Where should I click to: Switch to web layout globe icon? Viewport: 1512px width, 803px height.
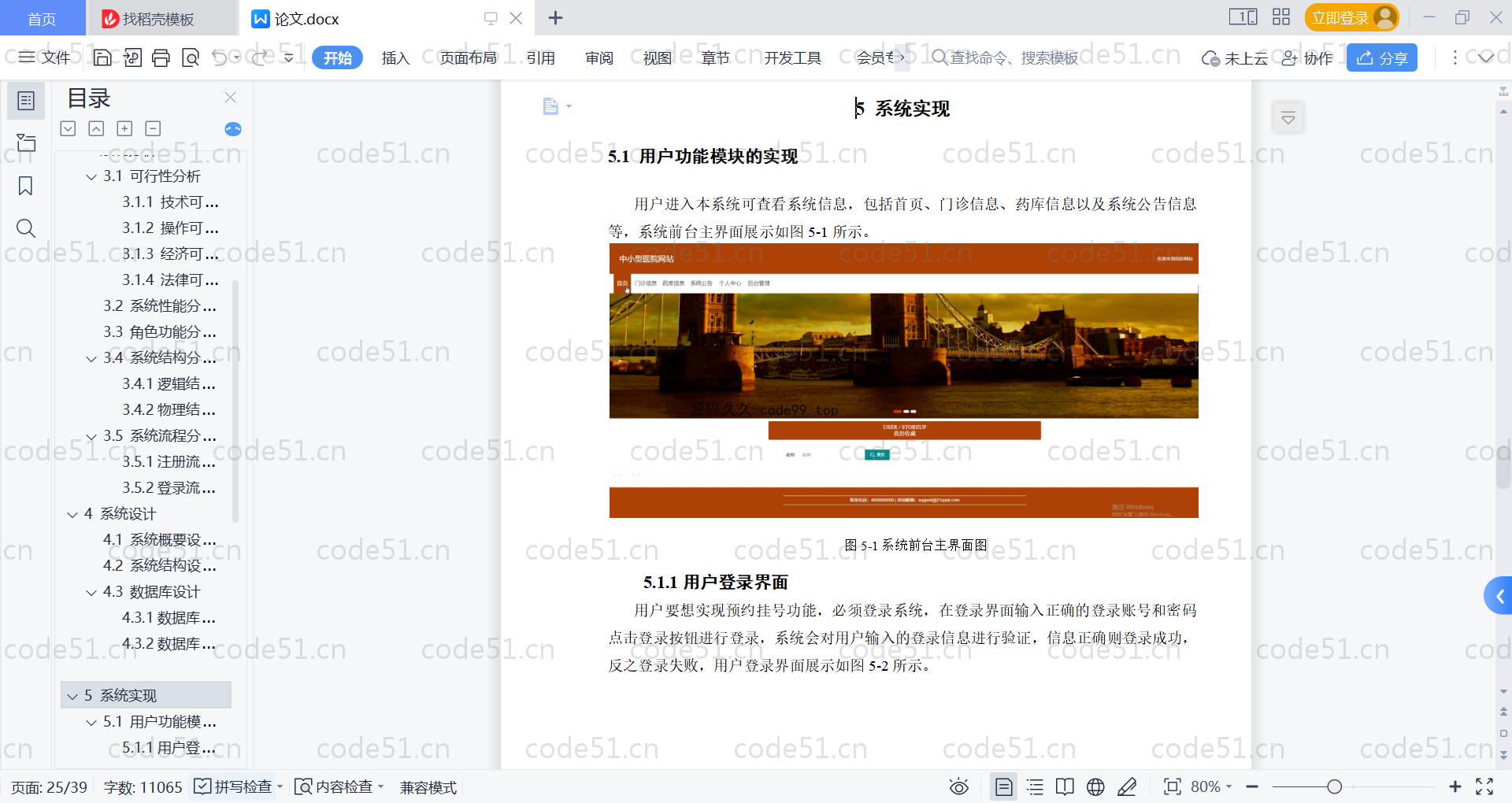point(1095,786)
